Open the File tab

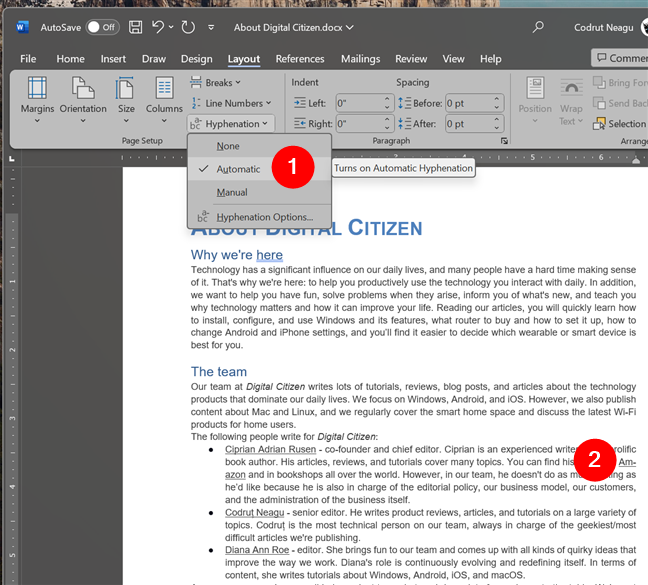[x=28, y=59]
